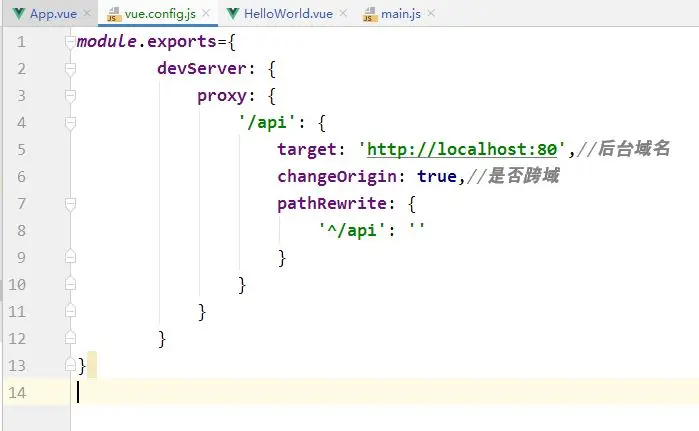Screen dimensions: 699x431
Task: Click the Vue icon on HelloWorld.vue tab
Action: point(233,14)
